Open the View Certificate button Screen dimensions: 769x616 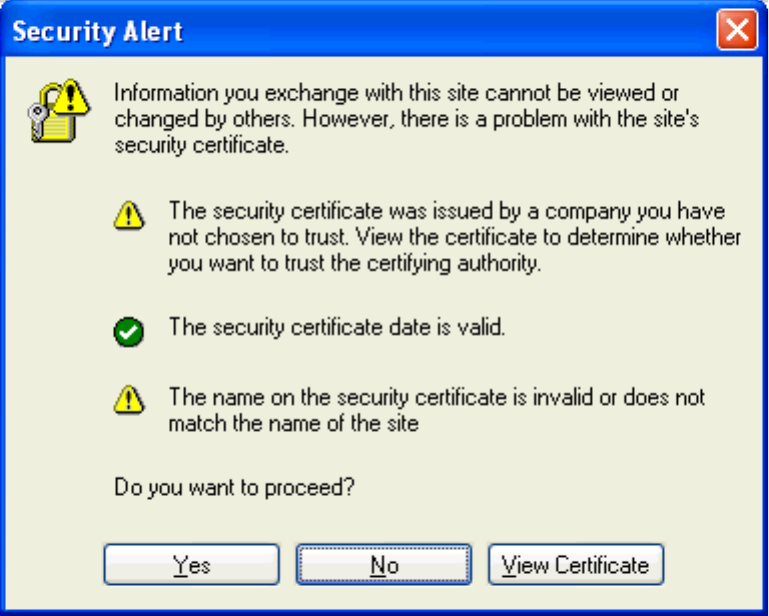575,565
